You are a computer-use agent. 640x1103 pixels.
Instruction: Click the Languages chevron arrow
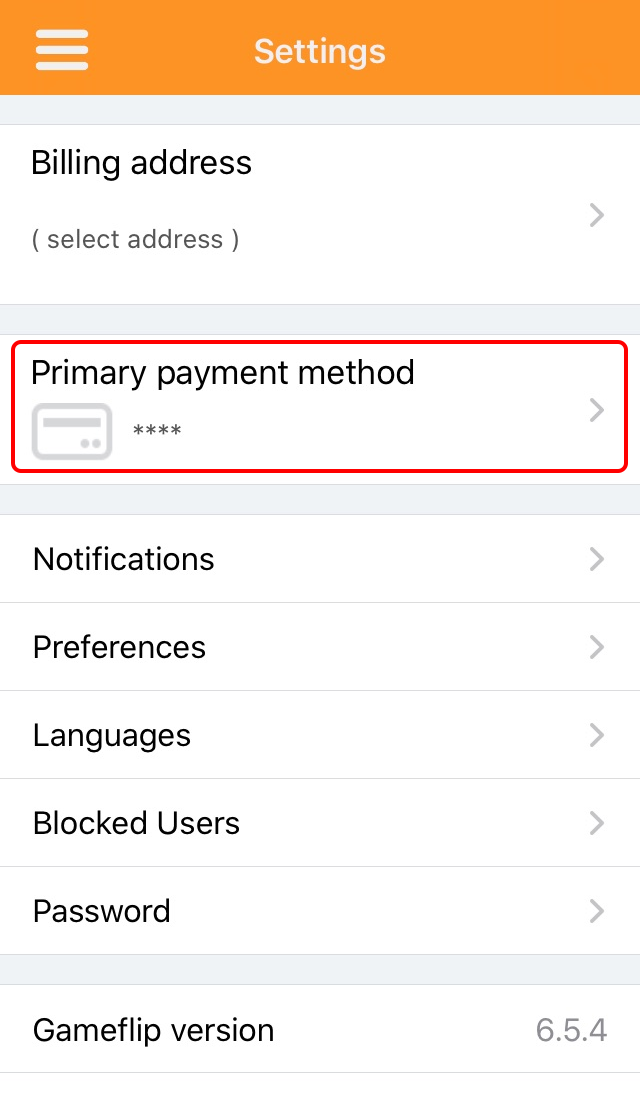click(x=597, y=735)
